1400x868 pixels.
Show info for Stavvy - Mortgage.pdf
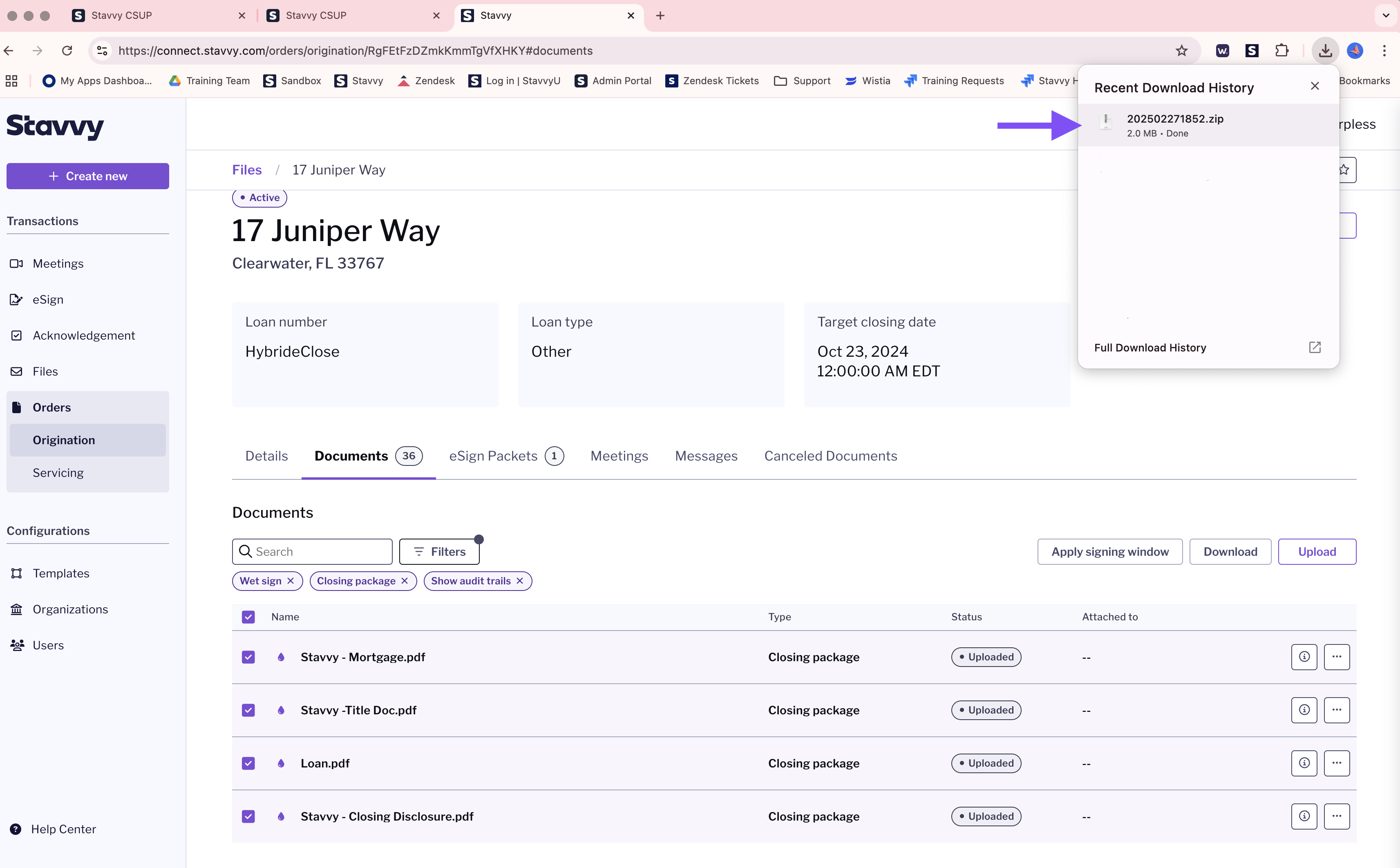pyautogui.click(x=1304, y=657)
